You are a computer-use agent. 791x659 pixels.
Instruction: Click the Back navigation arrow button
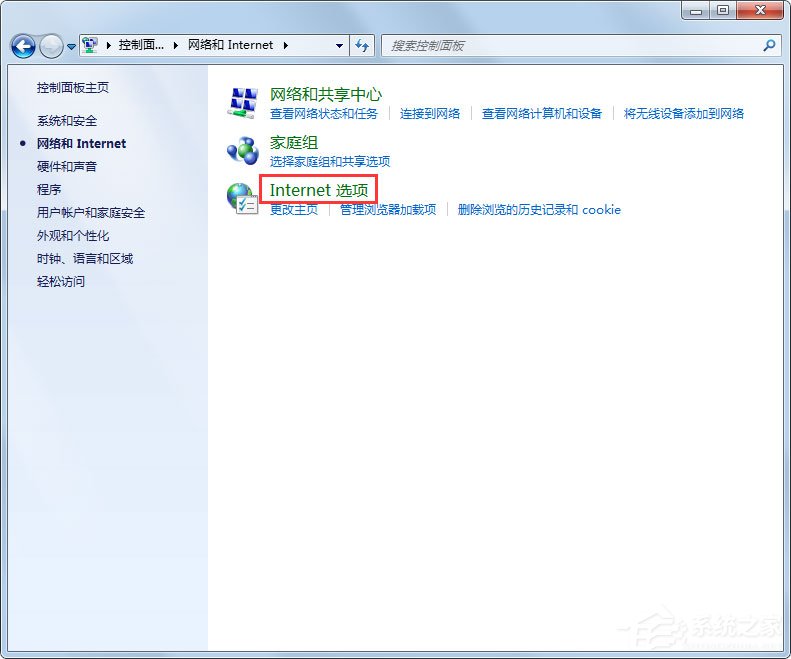[x=23, y=46]
